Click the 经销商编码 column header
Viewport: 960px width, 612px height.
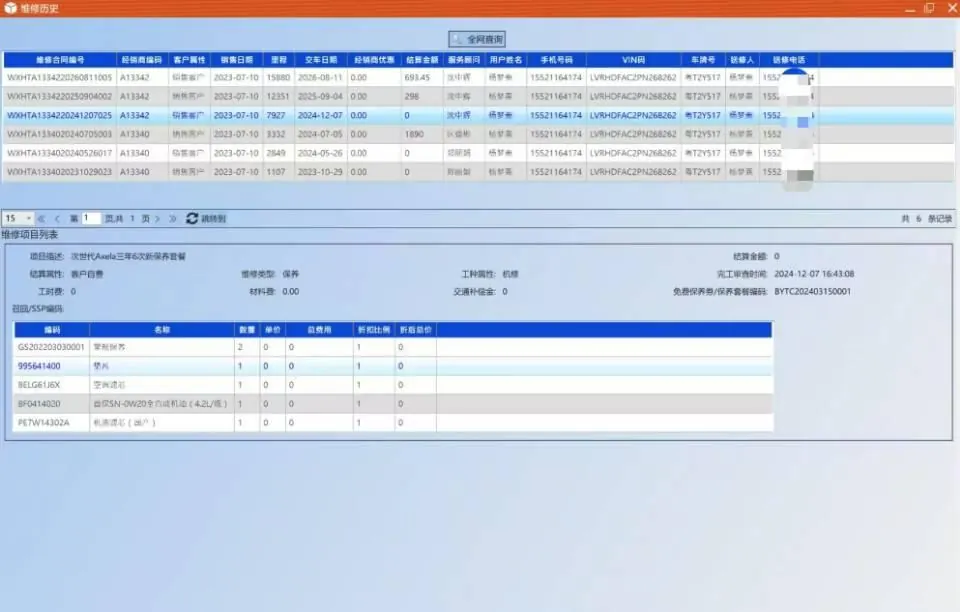pos(141,60)
